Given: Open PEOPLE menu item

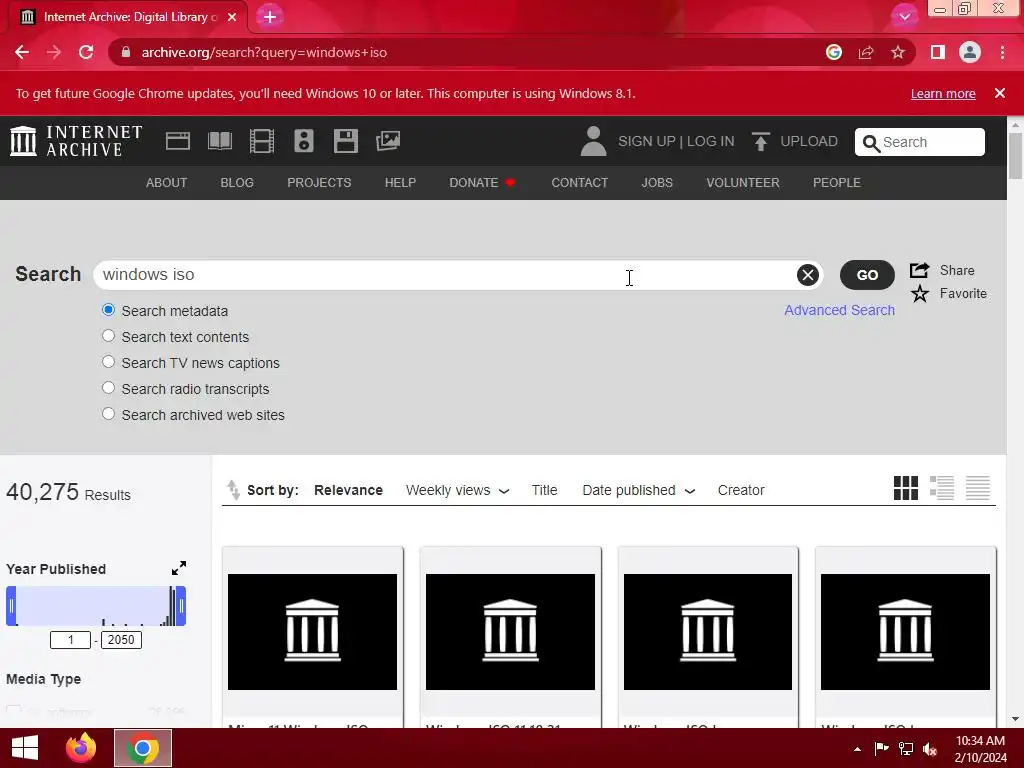Looking at the screenshot, I should (x=837, y=183).
